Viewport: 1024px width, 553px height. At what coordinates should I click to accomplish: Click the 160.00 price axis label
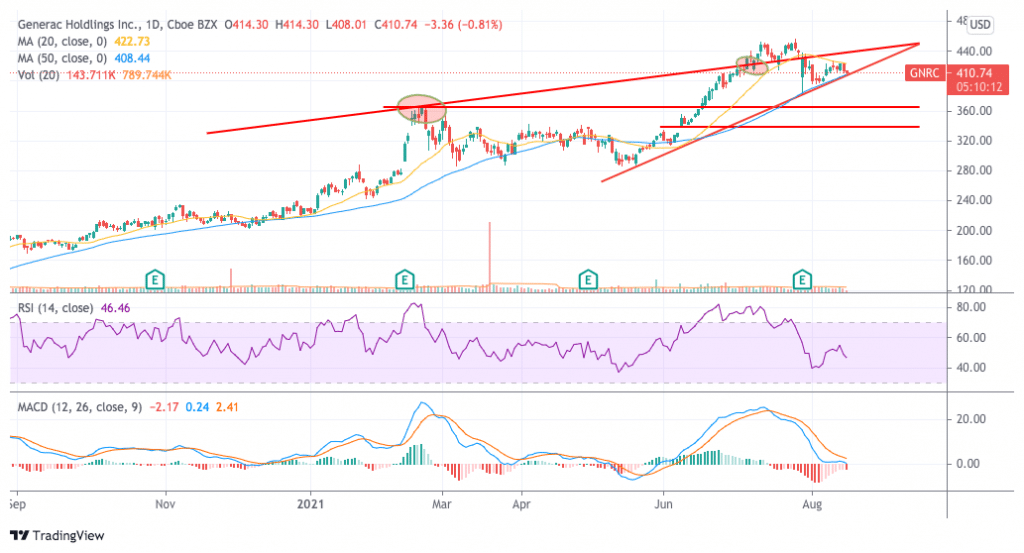[x=974, y=261]
